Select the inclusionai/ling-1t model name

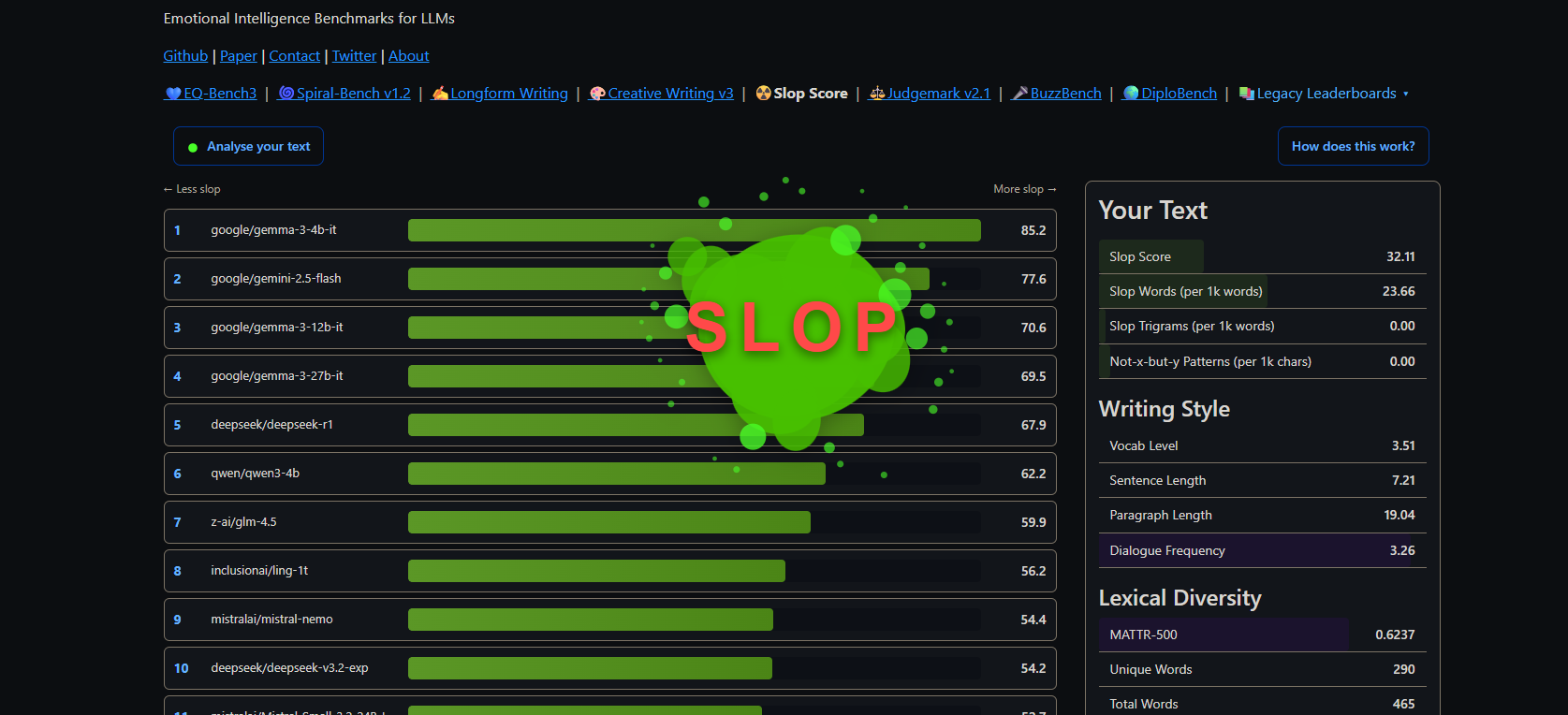(259, 571)
